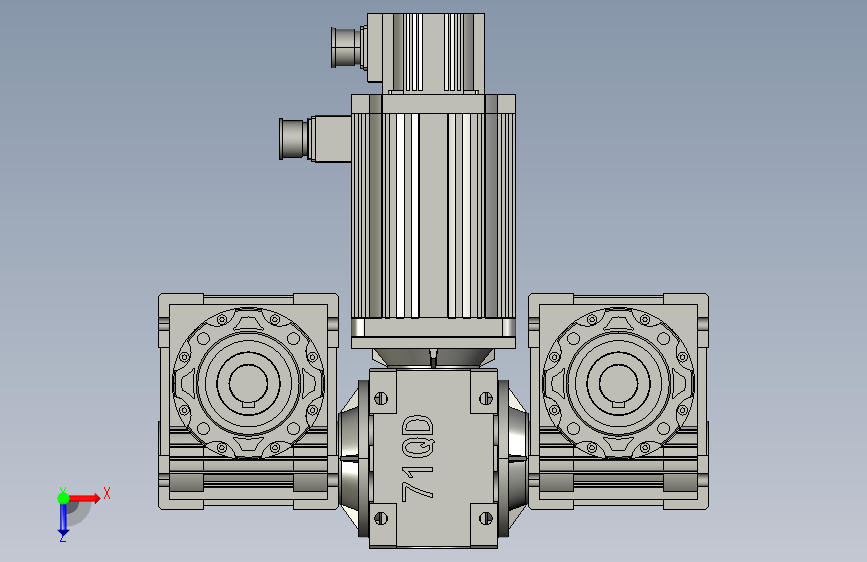The width and height of the screenshot is (867, 562).
Task: Click the blue Z axis arrow of the triad
Action: tap(64, 521)
